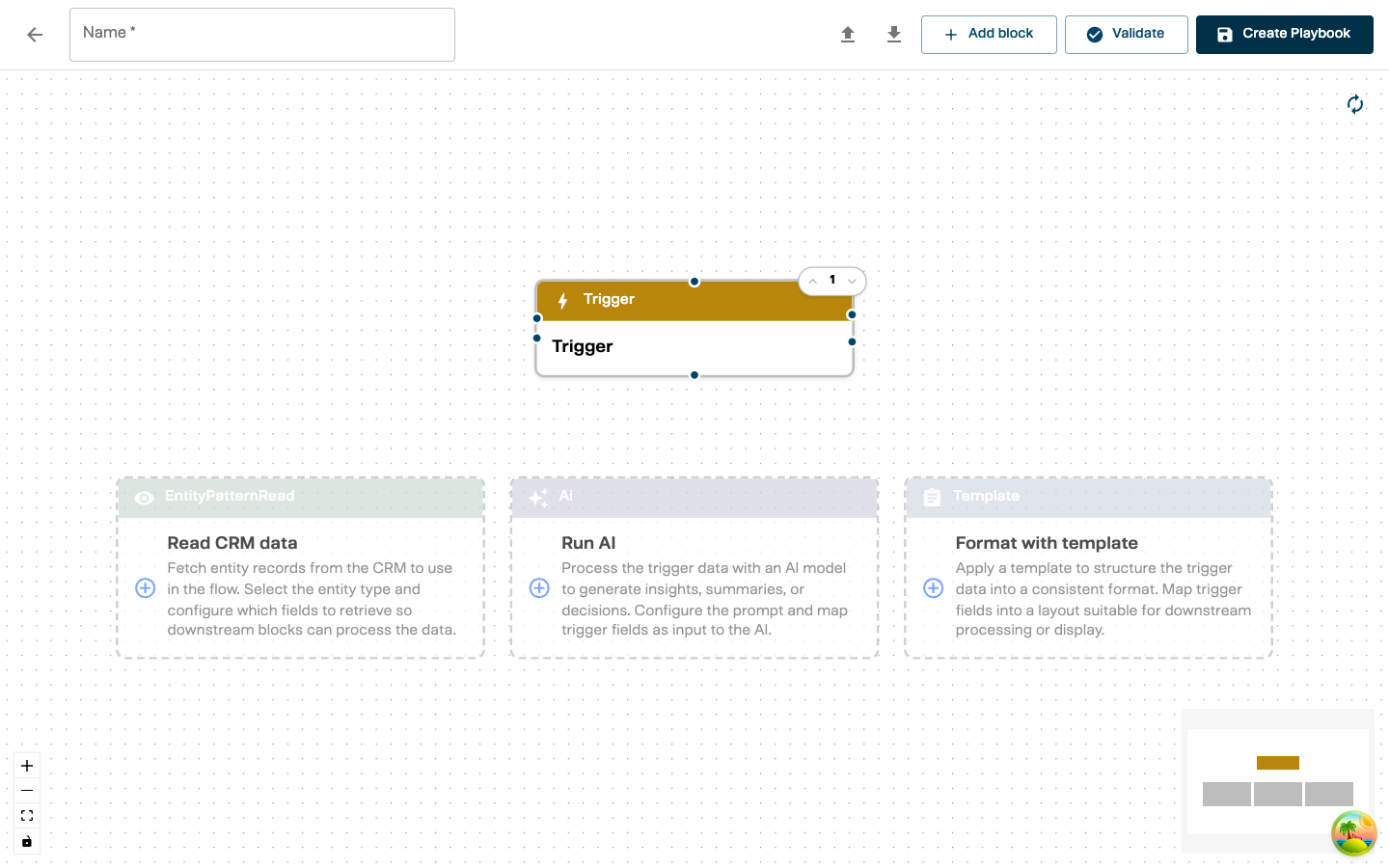The width and height of the screenshot is (1389, 868).
Task: Zoom in using the plus control
Action: pos(27,766)
